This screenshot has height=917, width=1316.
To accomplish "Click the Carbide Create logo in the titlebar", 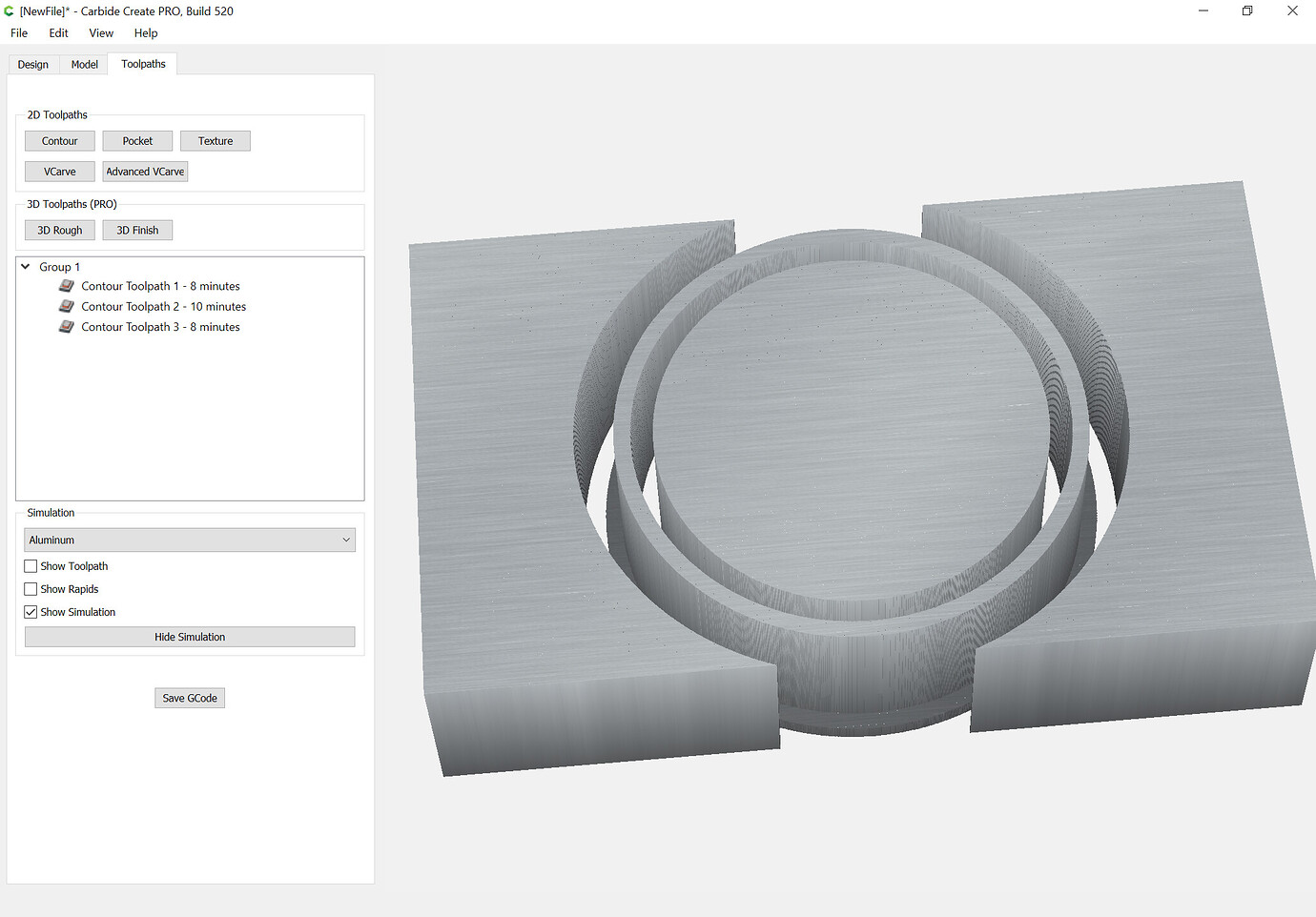I will (9, 10).
